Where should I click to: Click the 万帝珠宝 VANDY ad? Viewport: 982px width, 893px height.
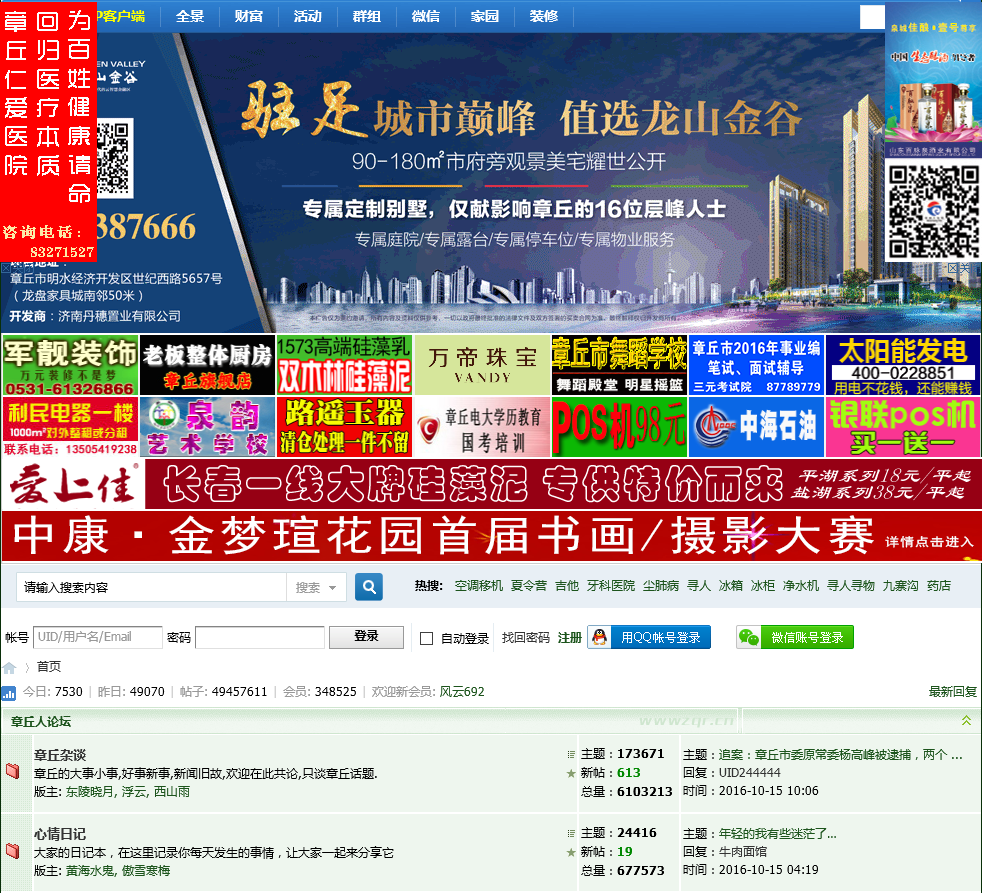pos(482,365)
